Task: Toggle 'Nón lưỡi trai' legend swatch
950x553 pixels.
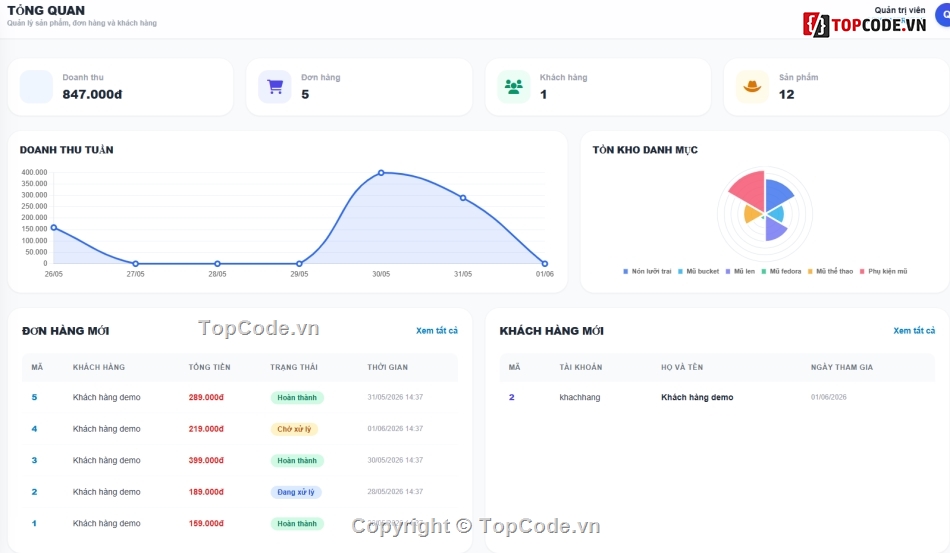Action: (626, 271)
